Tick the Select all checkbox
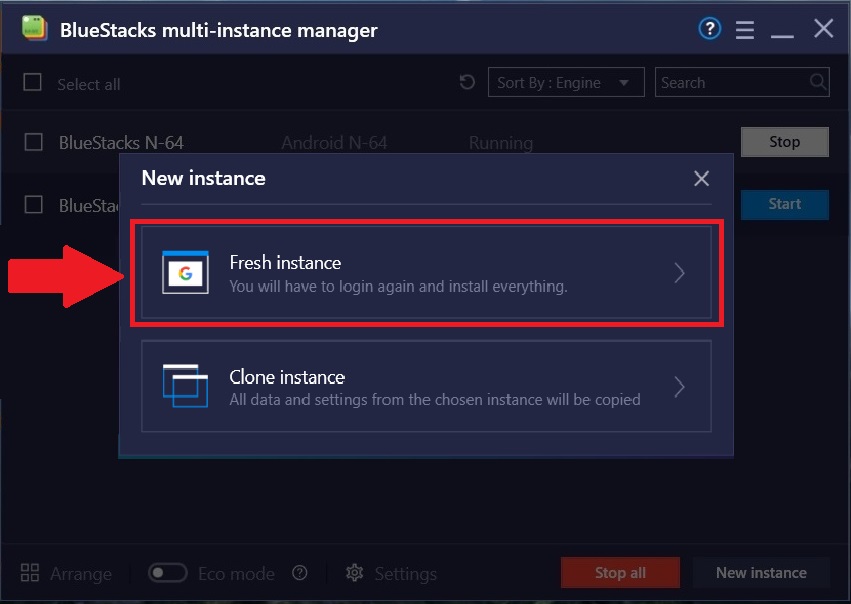 33,82
